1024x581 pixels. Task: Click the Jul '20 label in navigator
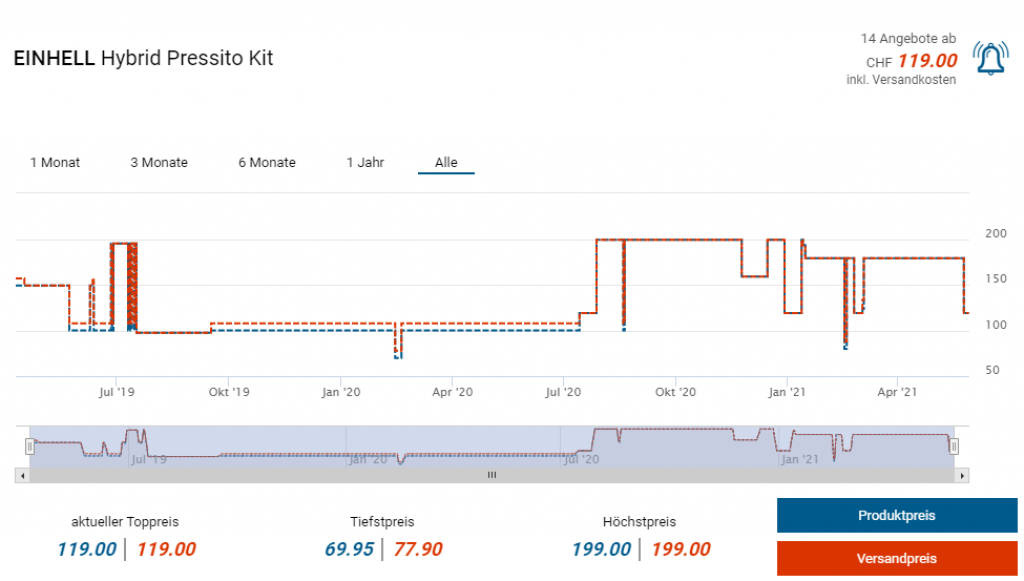(x=581, y=460)
